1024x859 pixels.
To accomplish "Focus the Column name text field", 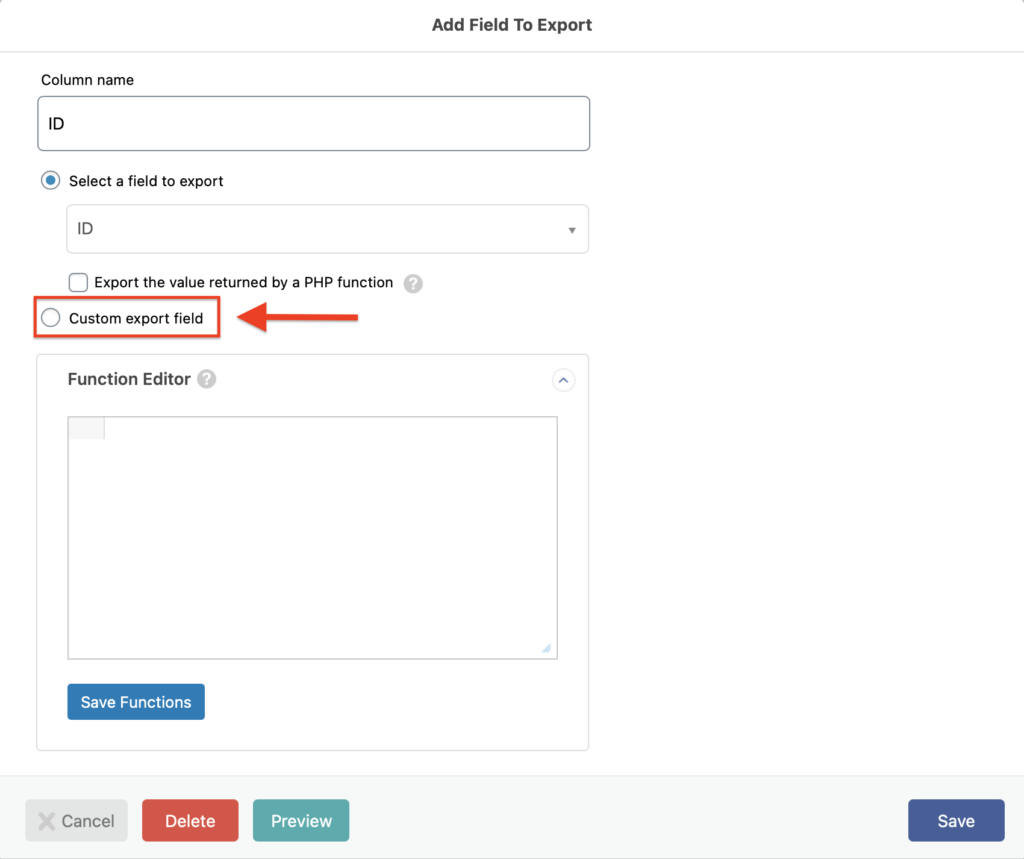I will (x=313, y=124).
